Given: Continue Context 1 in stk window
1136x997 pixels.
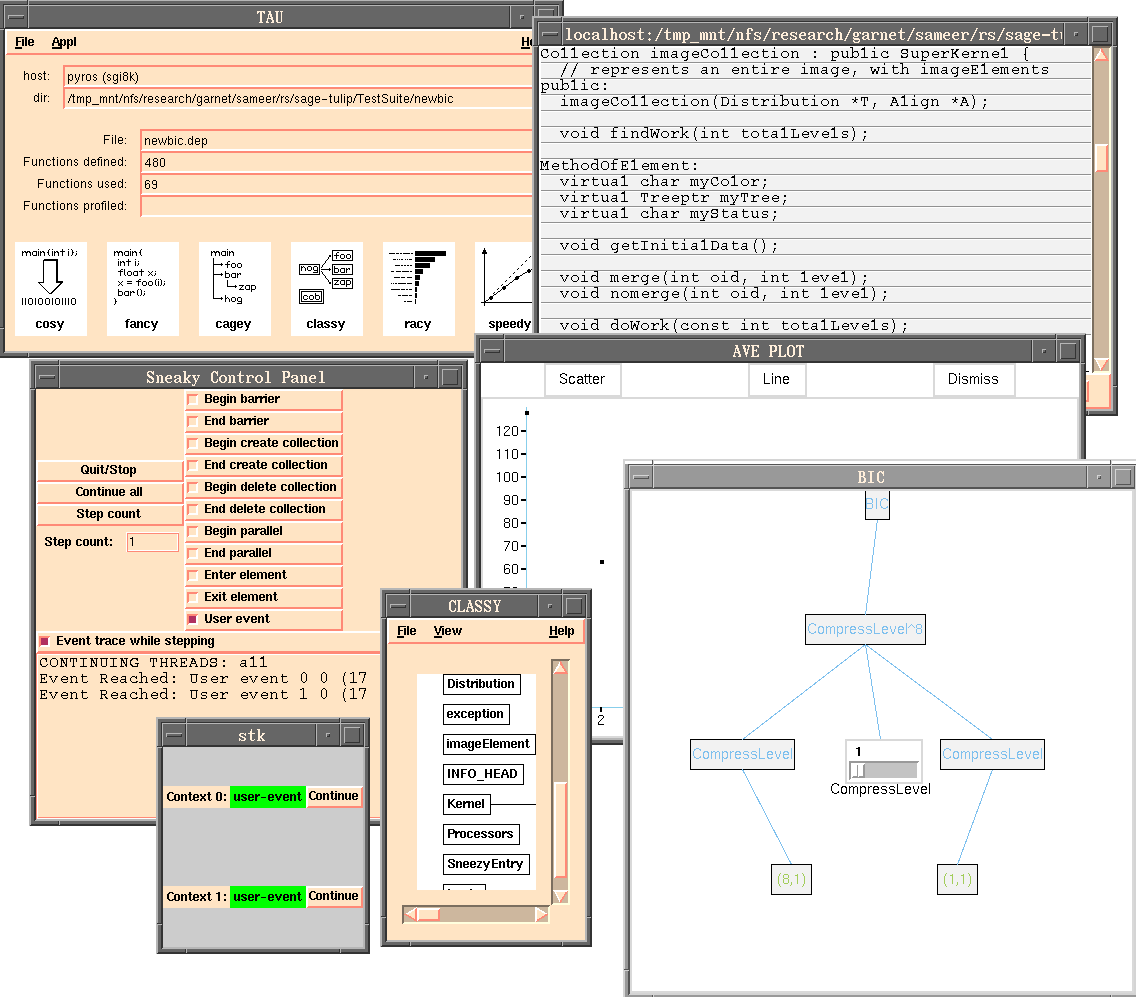Looking at the screenshot, I should [x=333, y=896].
